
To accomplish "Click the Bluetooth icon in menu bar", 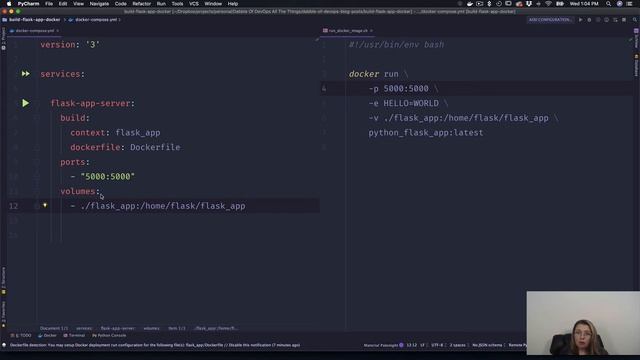I will tap(489, 4).
